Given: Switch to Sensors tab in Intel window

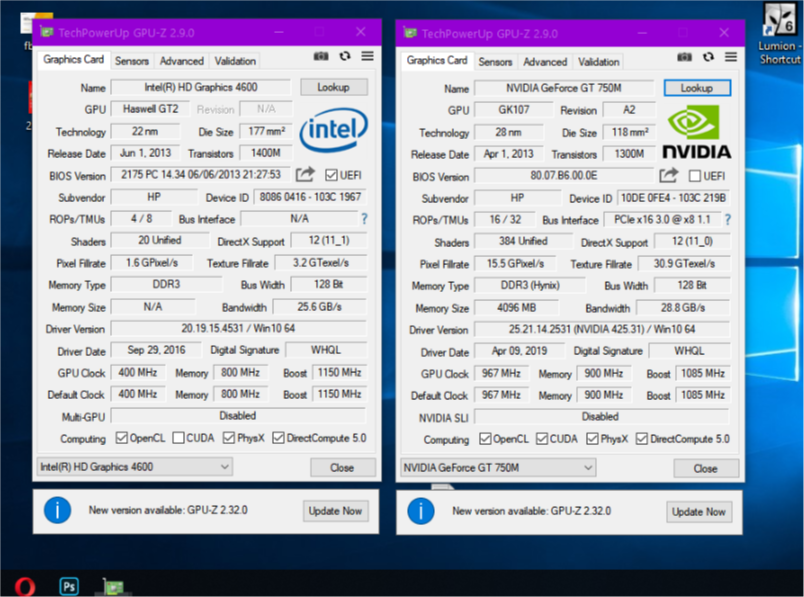Looking at the screenshot, I should coord(132,61).
